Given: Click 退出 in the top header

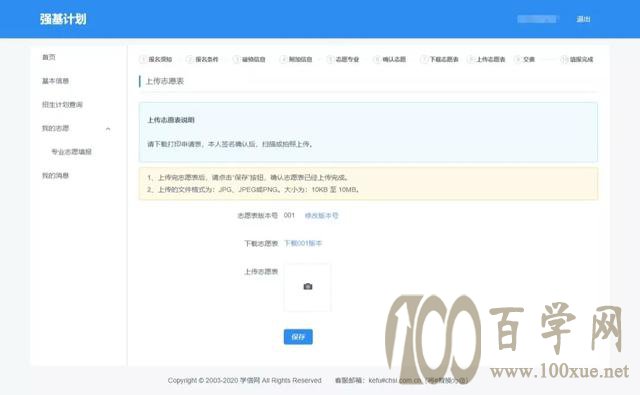Looking at the screenshot, I should pyautogui.click(x=583, y=19).
